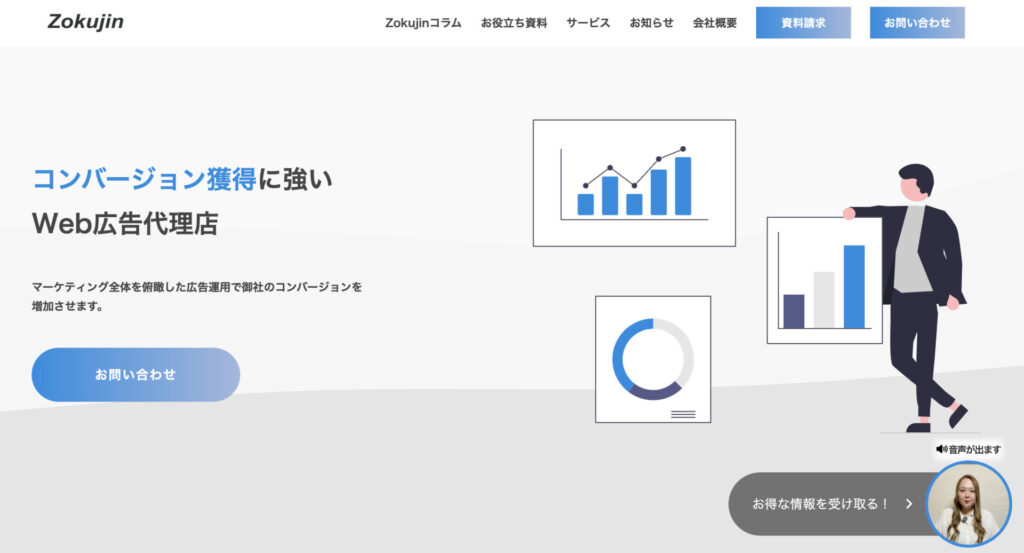
Task: Navigate to 会社概要
Action: click(x=714, y=23)
